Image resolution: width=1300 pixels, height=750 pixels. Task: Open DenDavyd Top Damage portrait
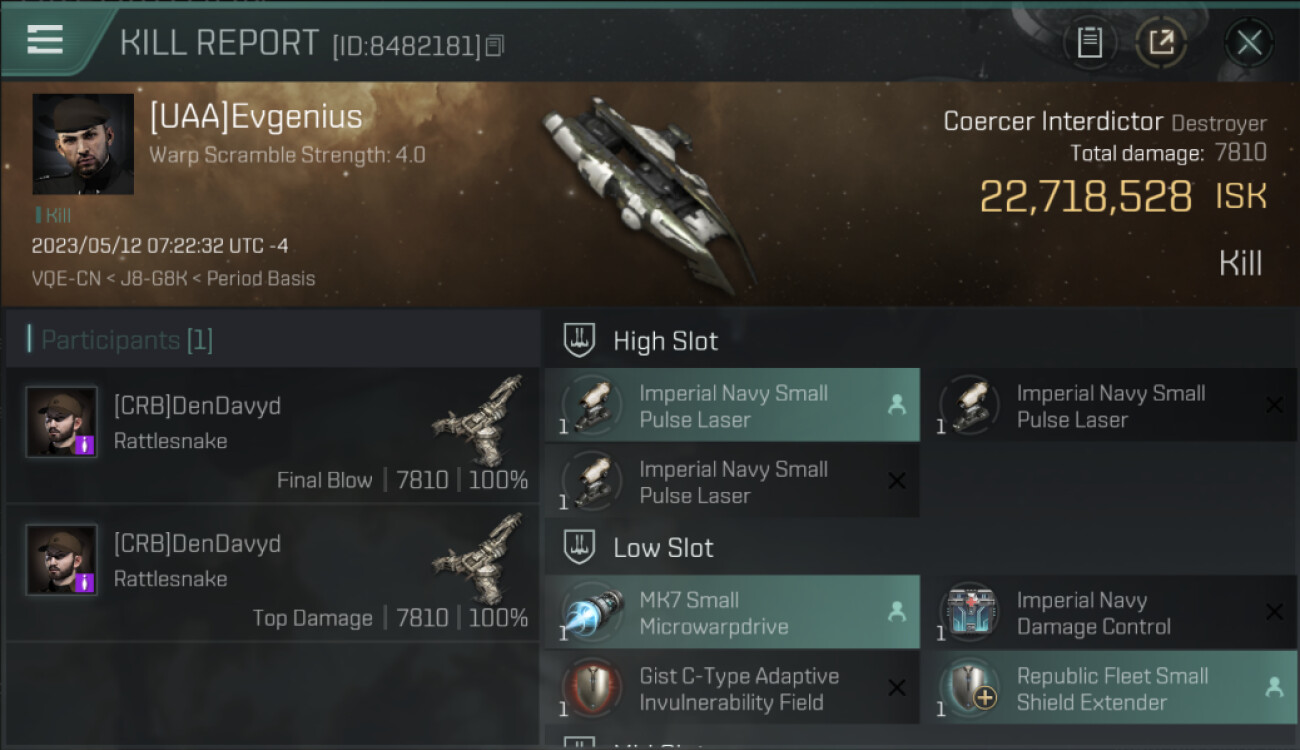(62, 560)
